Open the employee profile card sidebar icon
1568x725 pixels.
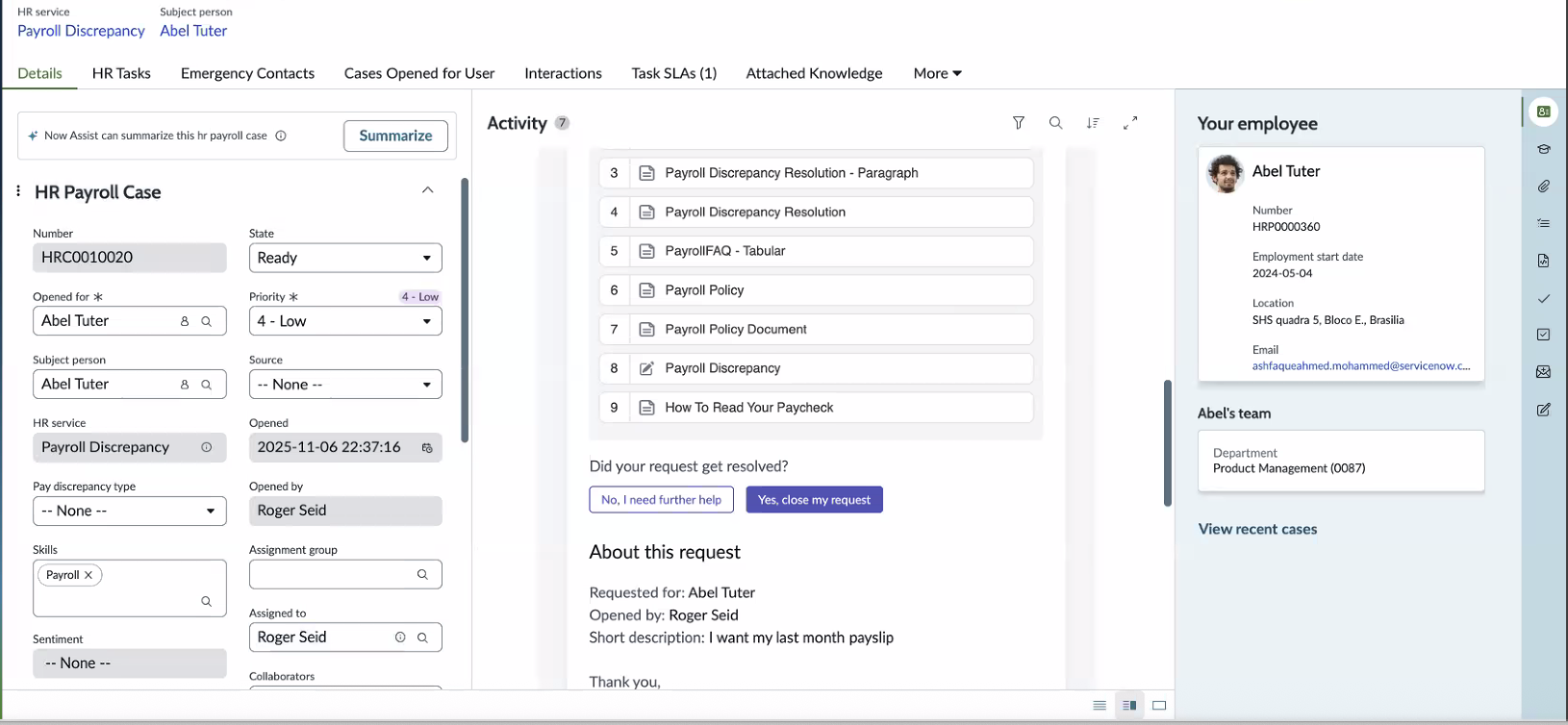pyautogui.click(x=1544, y=112)
